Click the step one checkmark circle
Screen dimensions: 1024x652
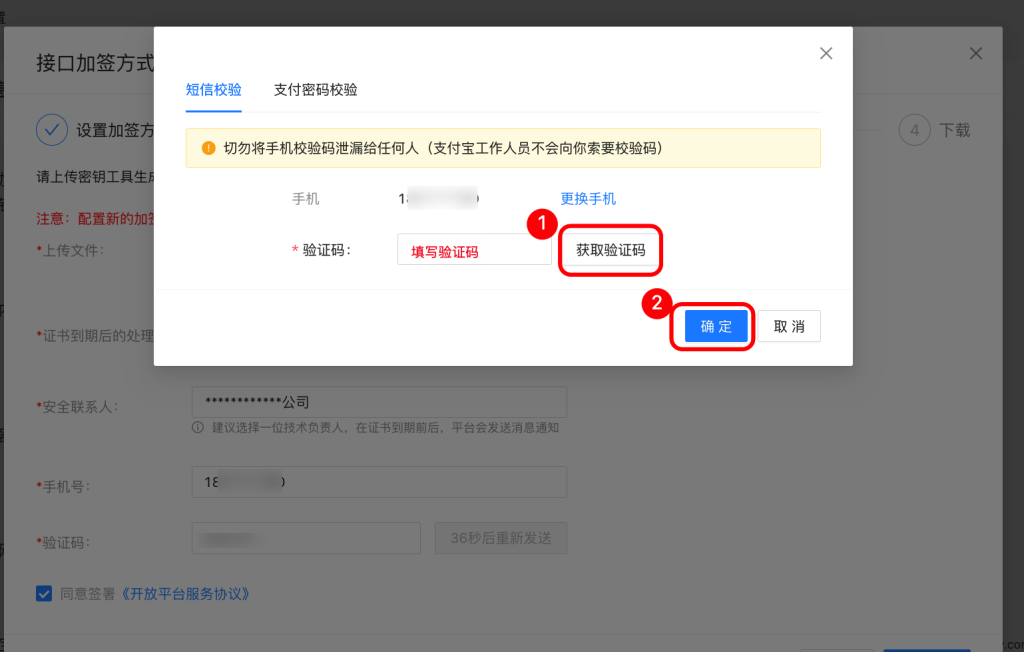click(x=51, y=130)
